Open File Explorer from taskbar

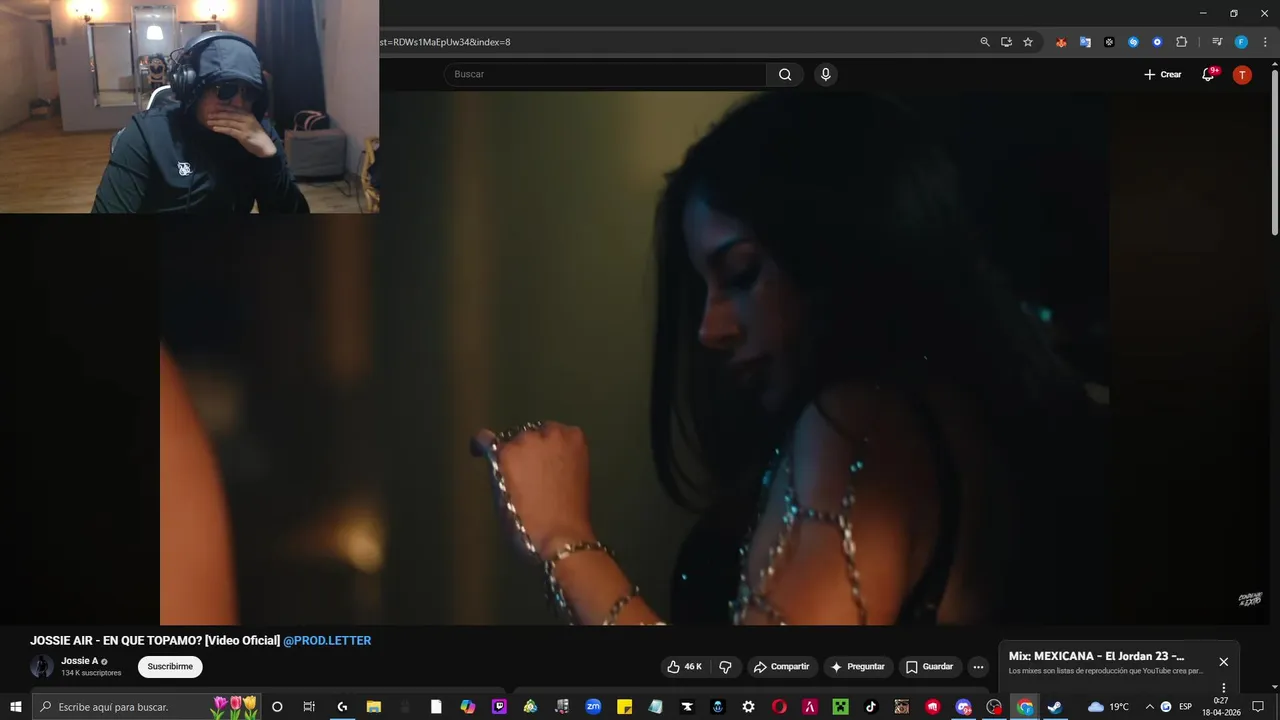pyautogui.click(x=374, y=707)
